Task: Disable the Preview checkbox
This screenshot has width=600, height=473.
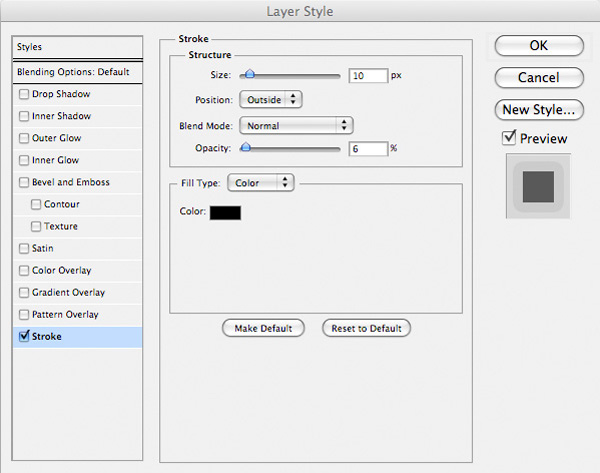Action: coord(509,137)
